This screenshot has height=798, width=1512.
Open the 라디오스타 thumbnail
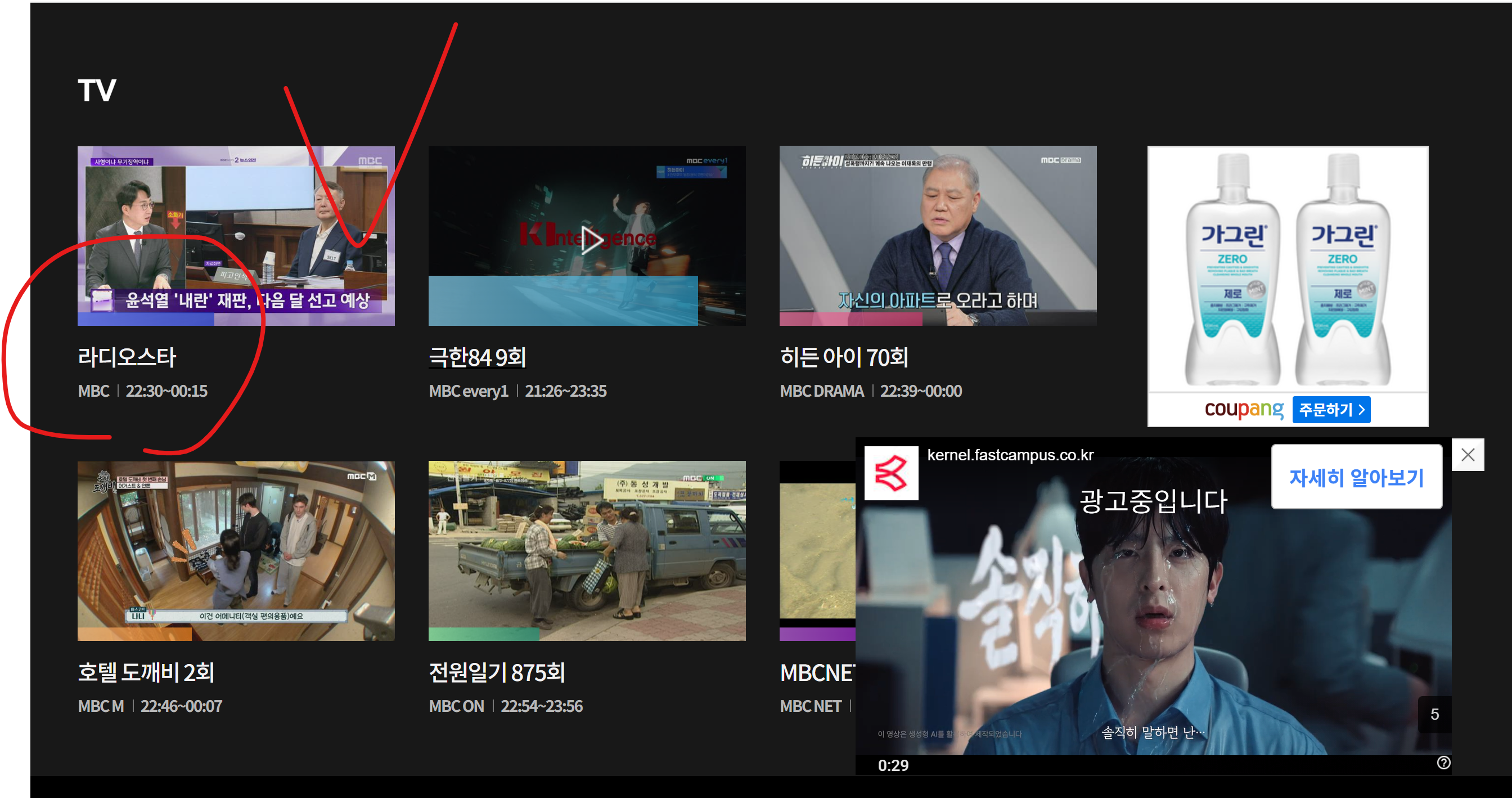[236, 235]
